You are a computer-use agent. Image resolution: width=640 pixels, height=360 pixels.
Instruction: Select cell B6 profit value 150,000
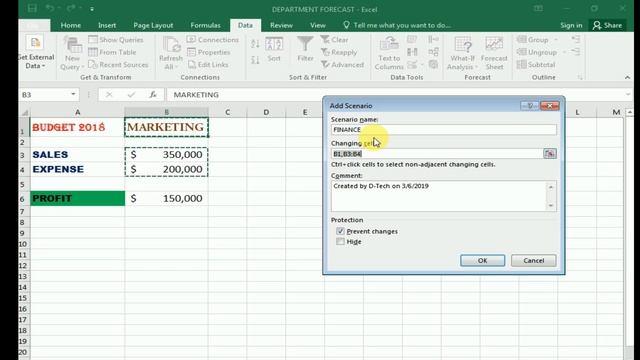click(167, 198)
